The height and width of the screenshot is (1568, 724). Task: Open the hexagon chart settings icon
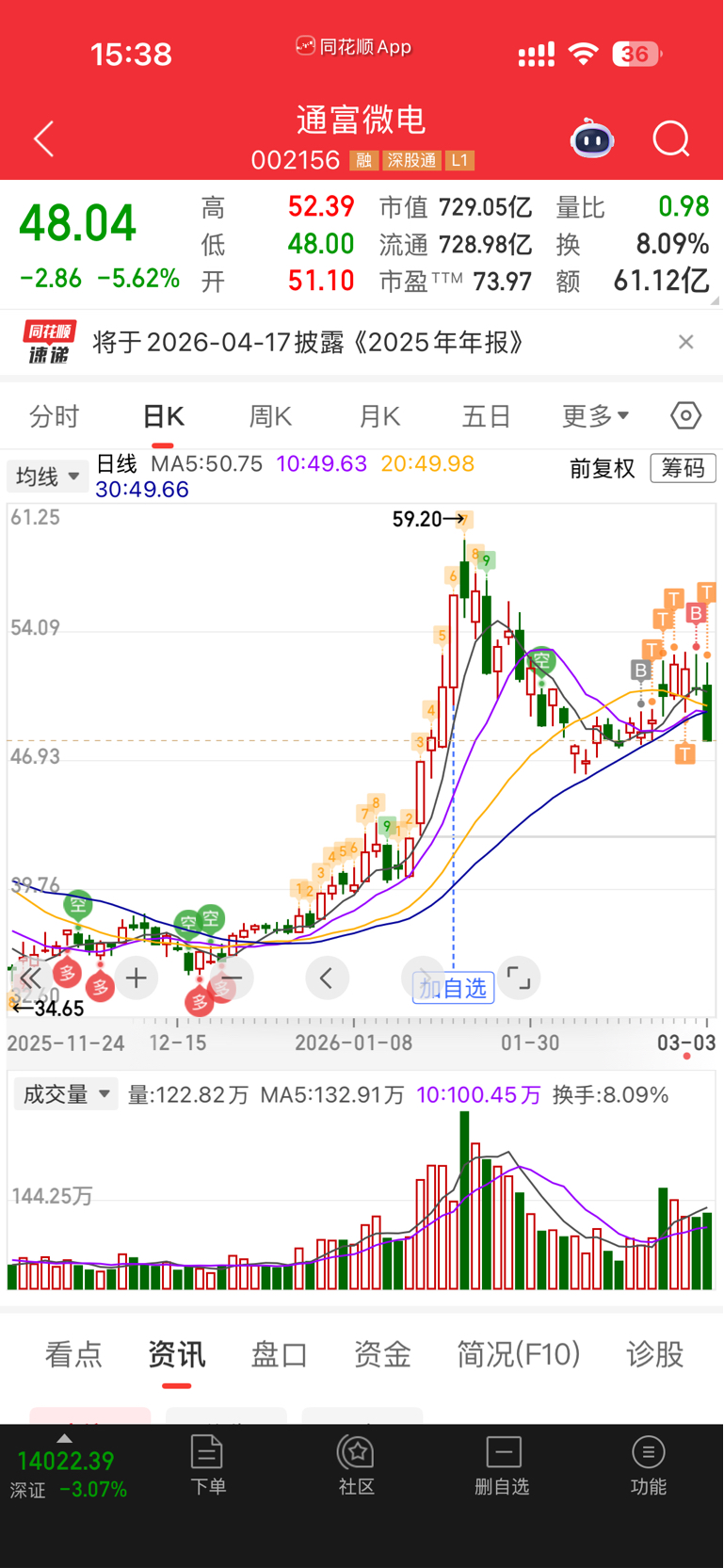(x=686, y=415)
